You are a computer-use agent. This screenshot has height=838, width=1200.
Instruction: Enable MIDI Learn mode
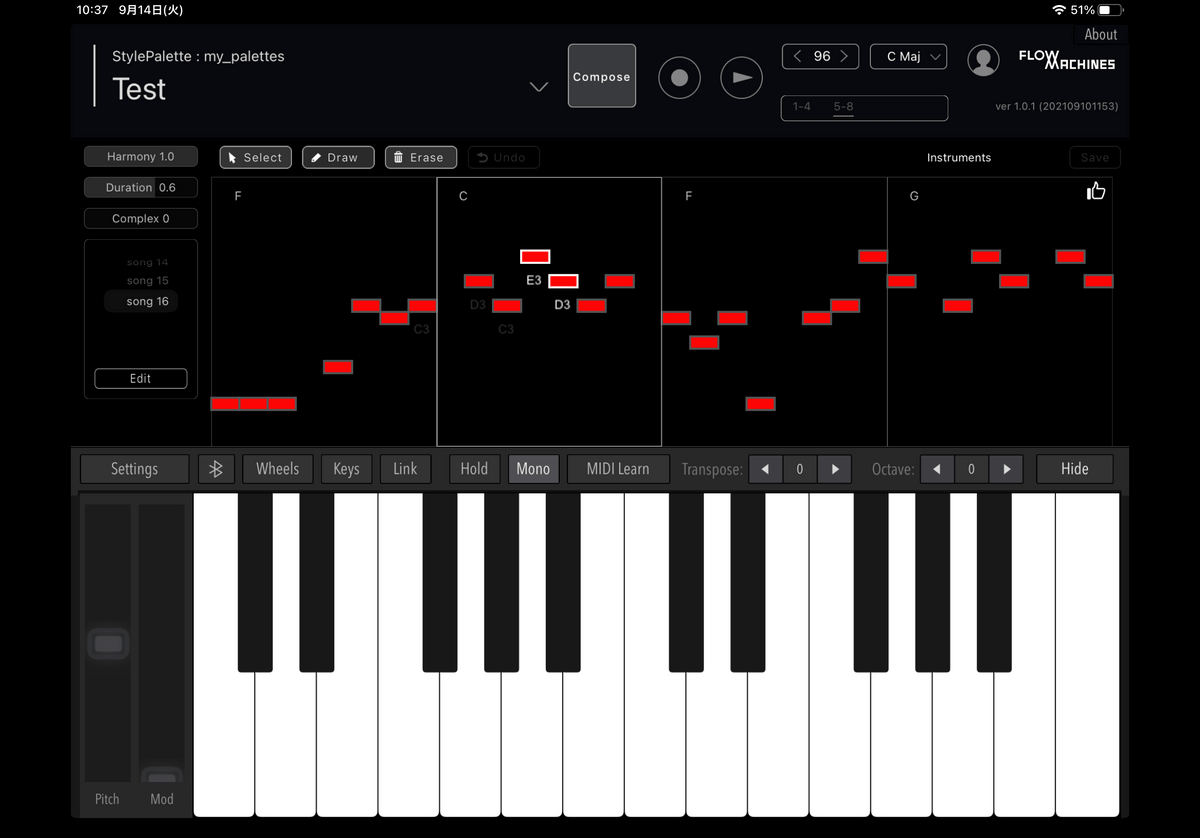(x=618, y=468)
